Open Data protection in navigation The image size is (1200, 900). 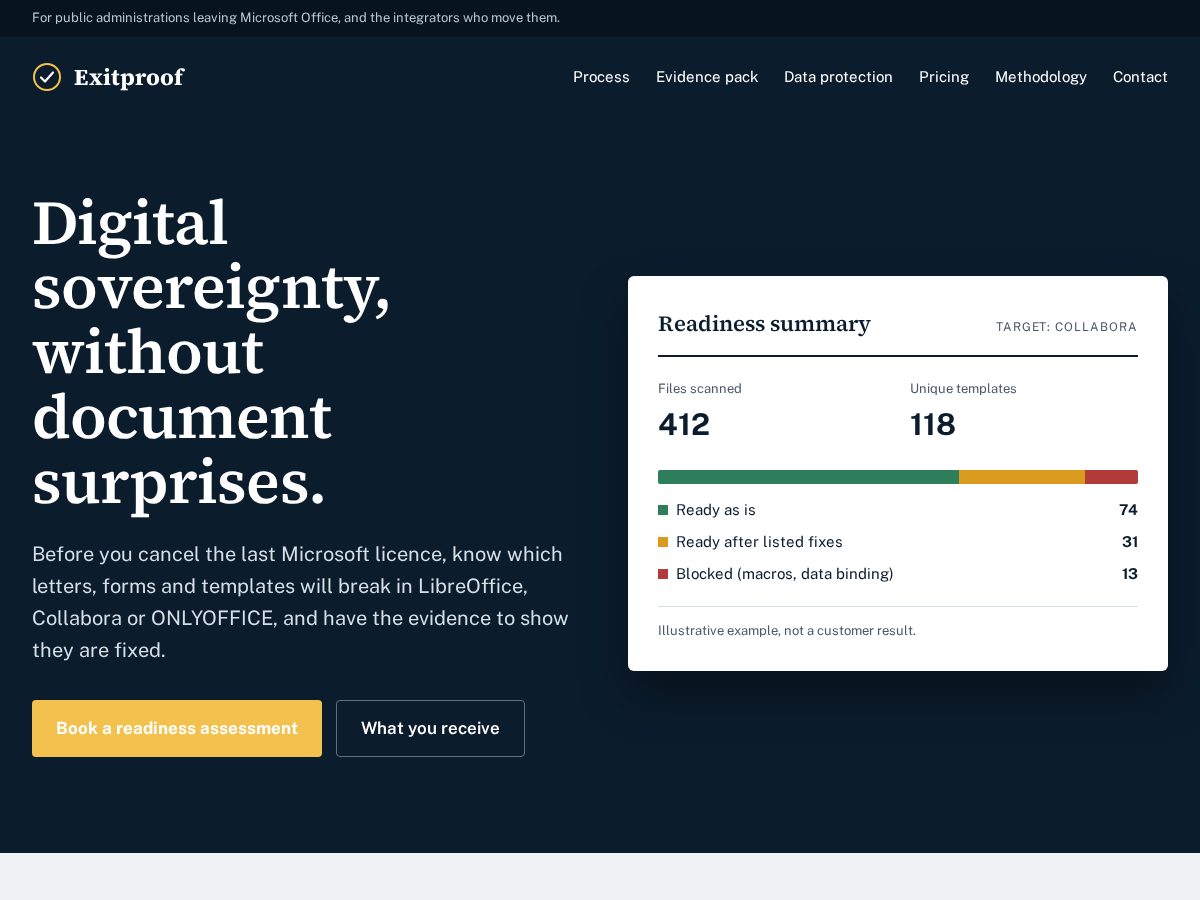coord(838,77)
